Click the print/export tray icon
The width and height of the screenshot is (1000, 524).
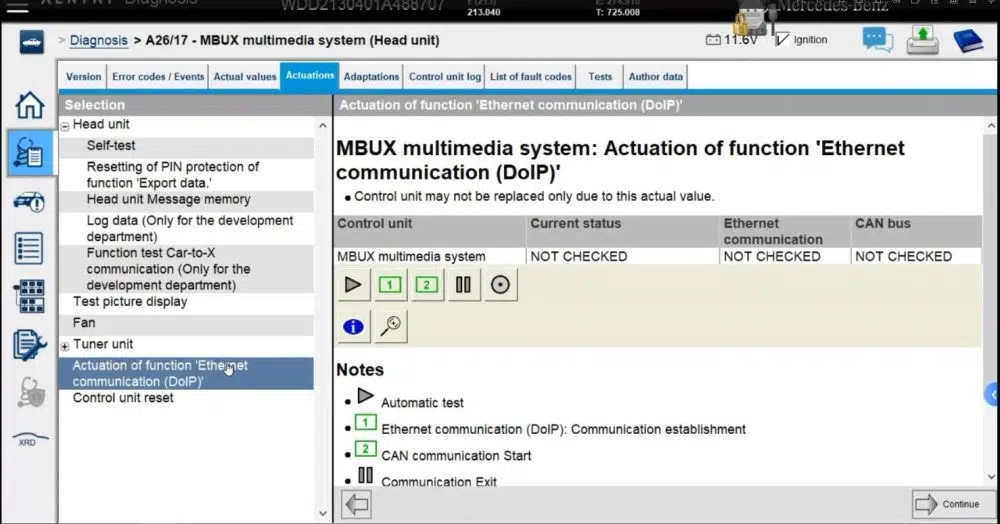pos(922,40)
